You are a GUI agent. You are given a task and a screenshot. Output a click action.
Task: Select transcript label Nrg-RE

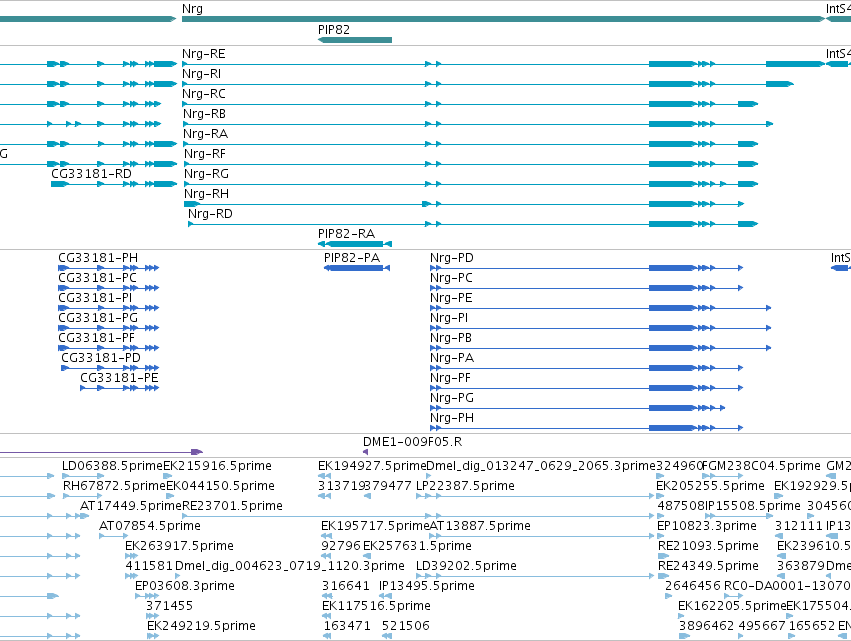coord(204,54)
